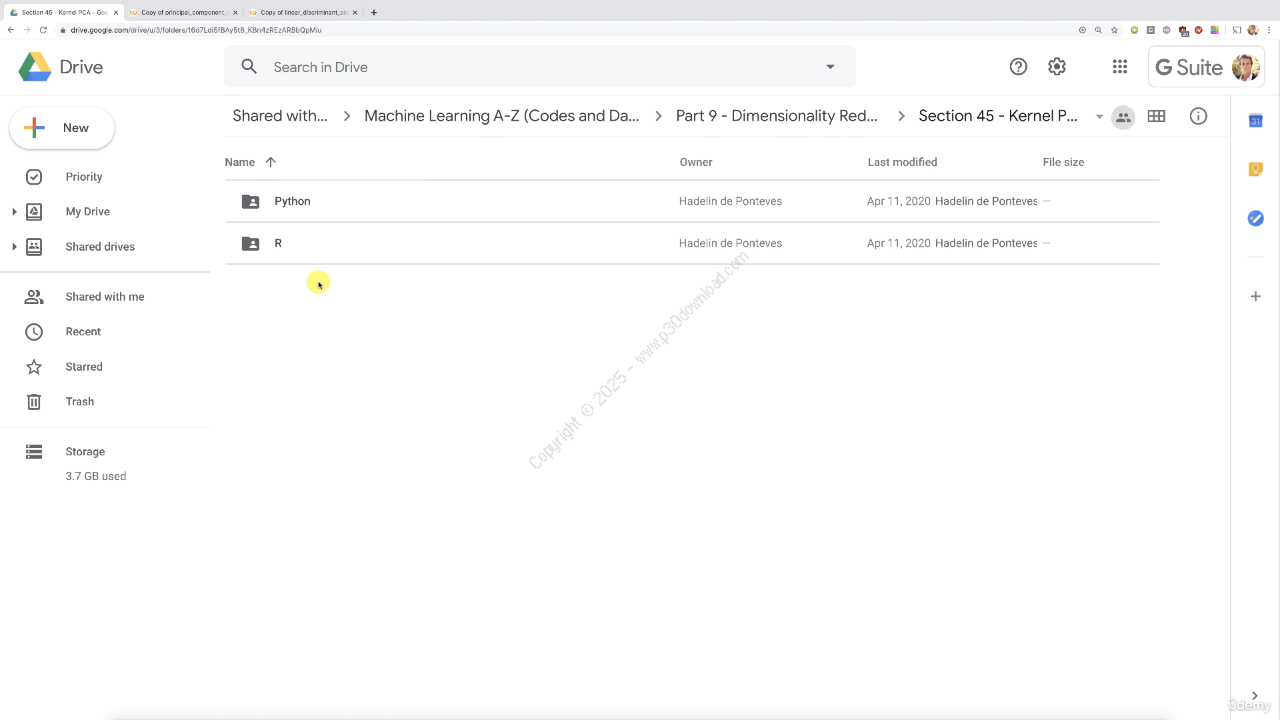The width and height of the screenshot is (1280, 720).
Task: Open Google Calendar in the side panel
Action: (1255, 121)
